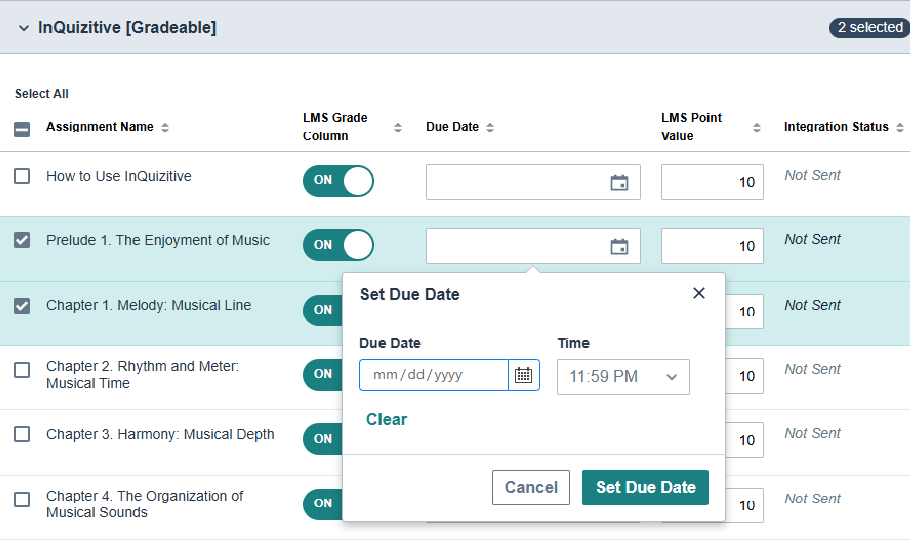910x541 pixels.
Task: Sort by Integration Status column
Action: [x=898, y=128]
